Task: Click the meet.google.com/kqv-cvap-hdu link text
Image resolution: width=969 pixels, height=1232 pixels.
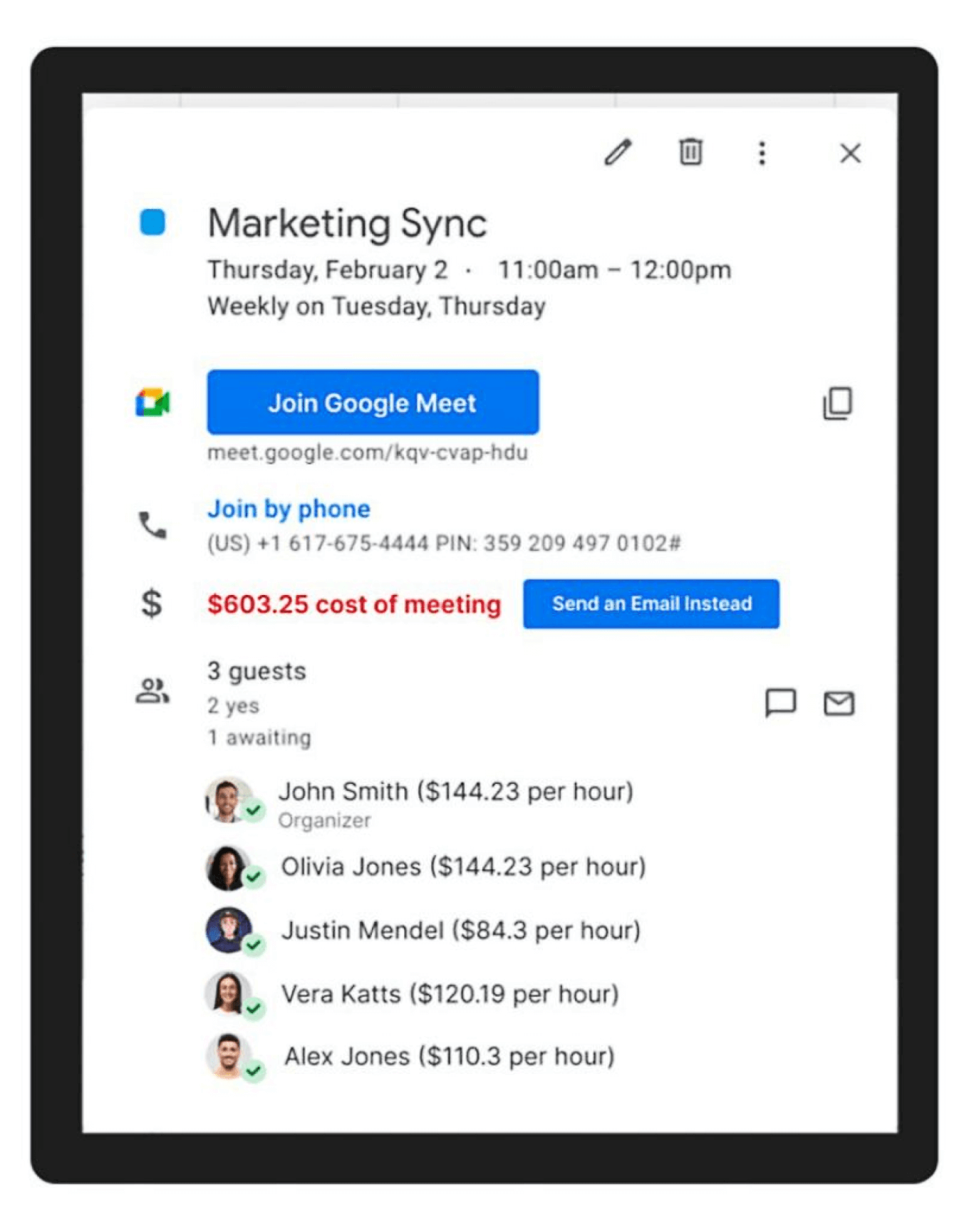Action: (x=368, y=452)
